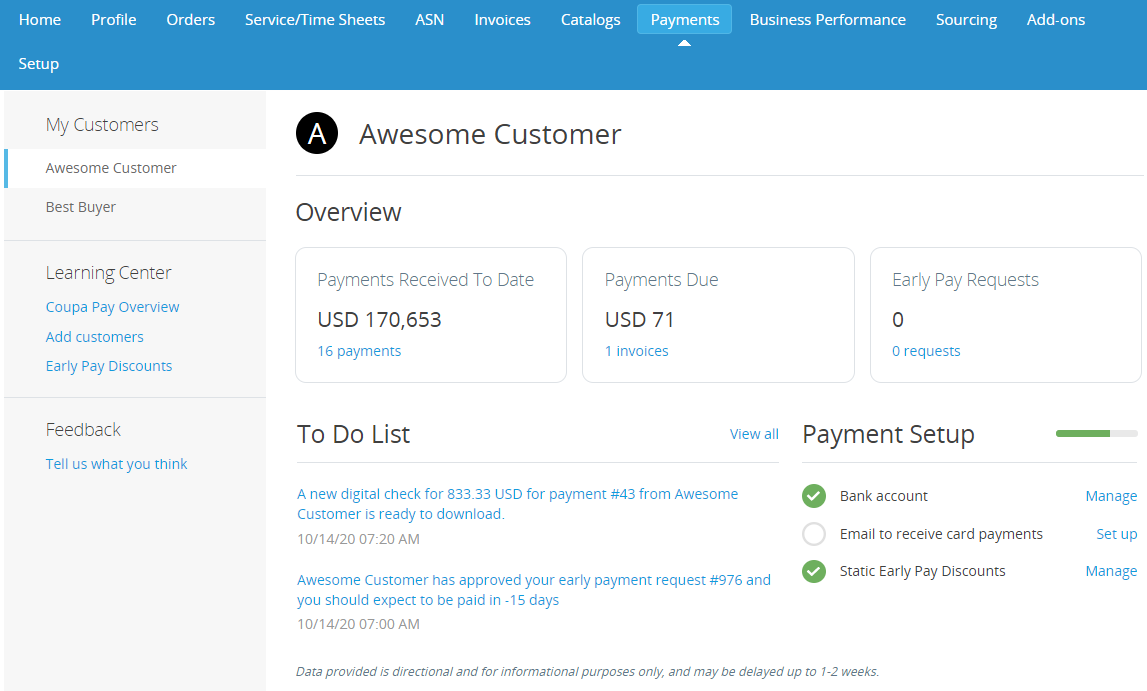The image size is (1147, 691).
Task: Open the Add-ons tab
Action: coord(1056,20)
